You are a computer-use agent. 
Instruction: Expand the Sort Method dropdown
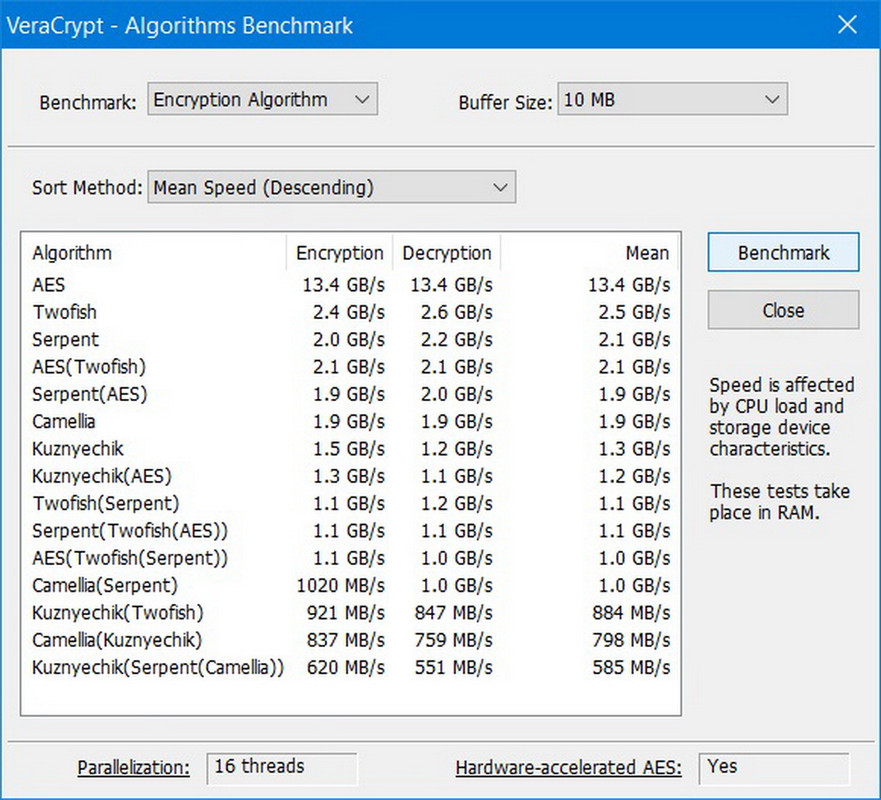tap(331, 187)
